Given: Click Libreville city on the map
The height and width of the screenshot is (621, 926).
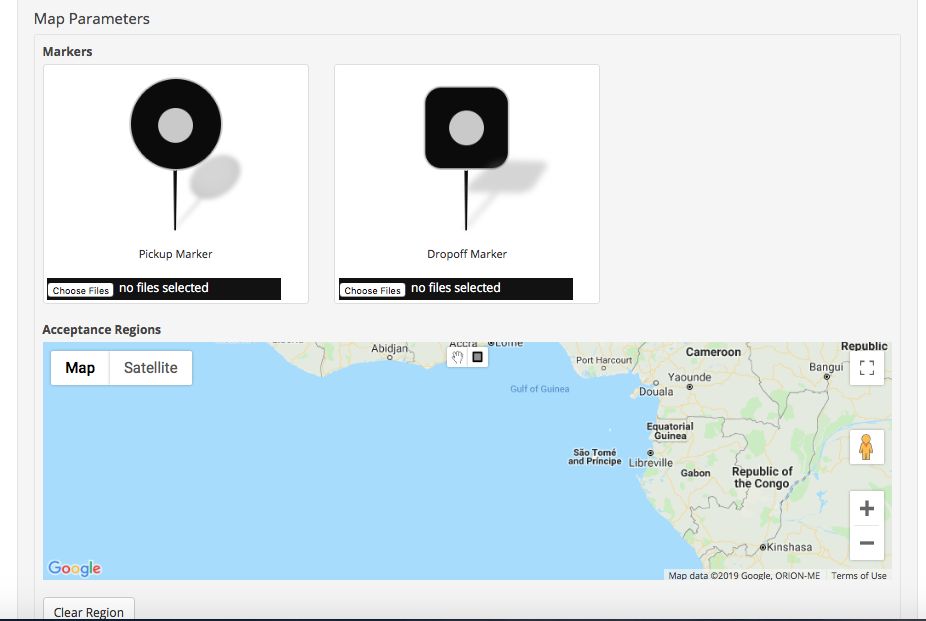Looking at the screenshot, I should tap(650, 462).
